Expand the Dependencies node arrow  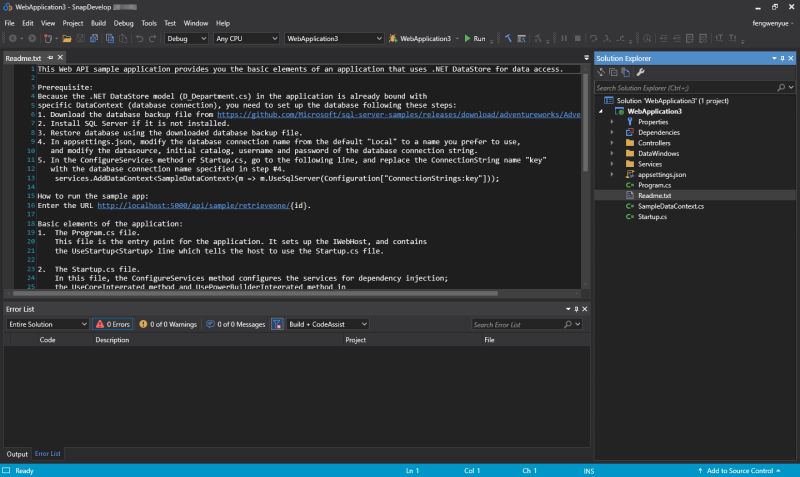(612, 132)
